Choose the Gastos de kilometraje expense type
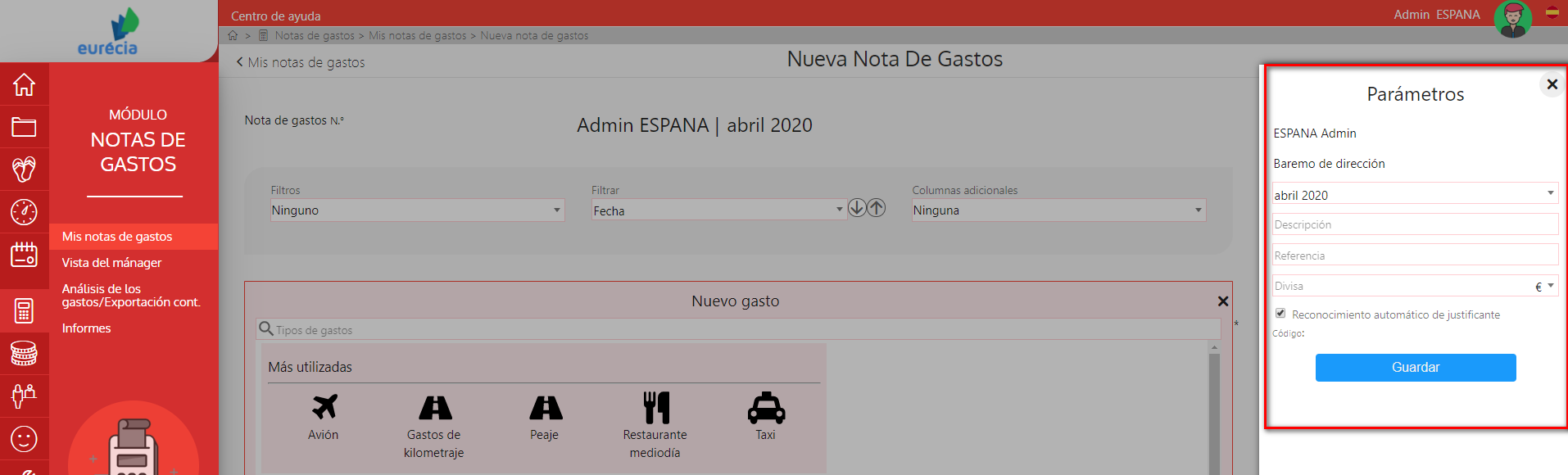This screenshot has height=475, width=1568. (x=434, y=426)
